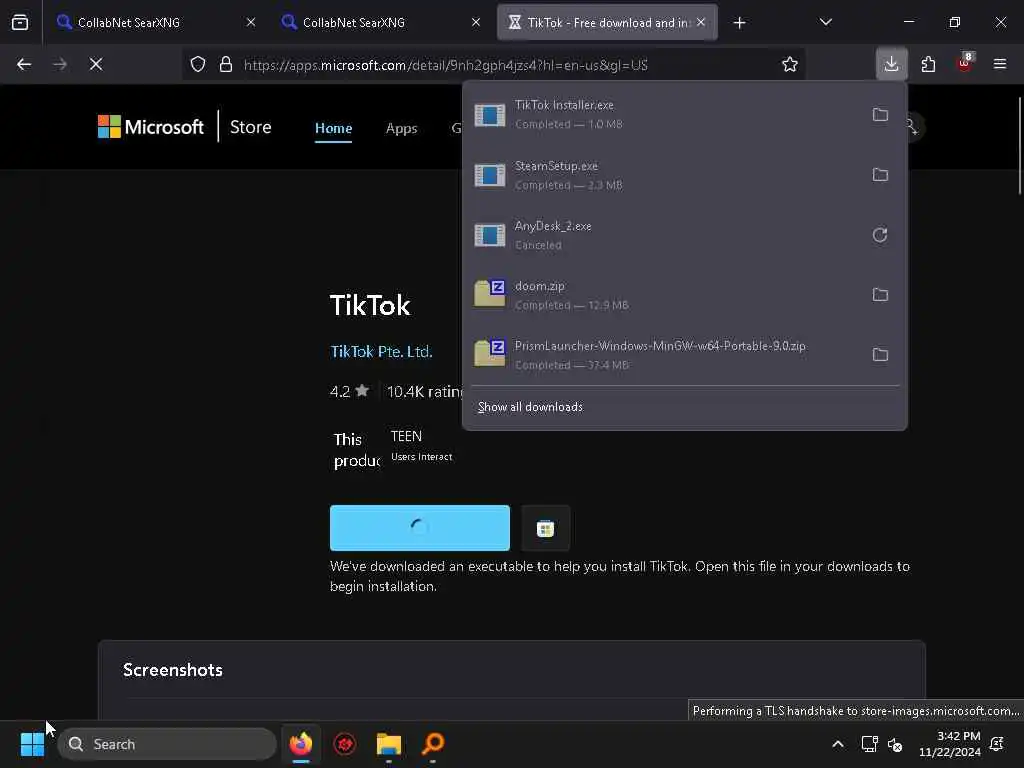Click the Microsoft logo
Viewport: 1024px width, 768px height.
coord(151,127)
